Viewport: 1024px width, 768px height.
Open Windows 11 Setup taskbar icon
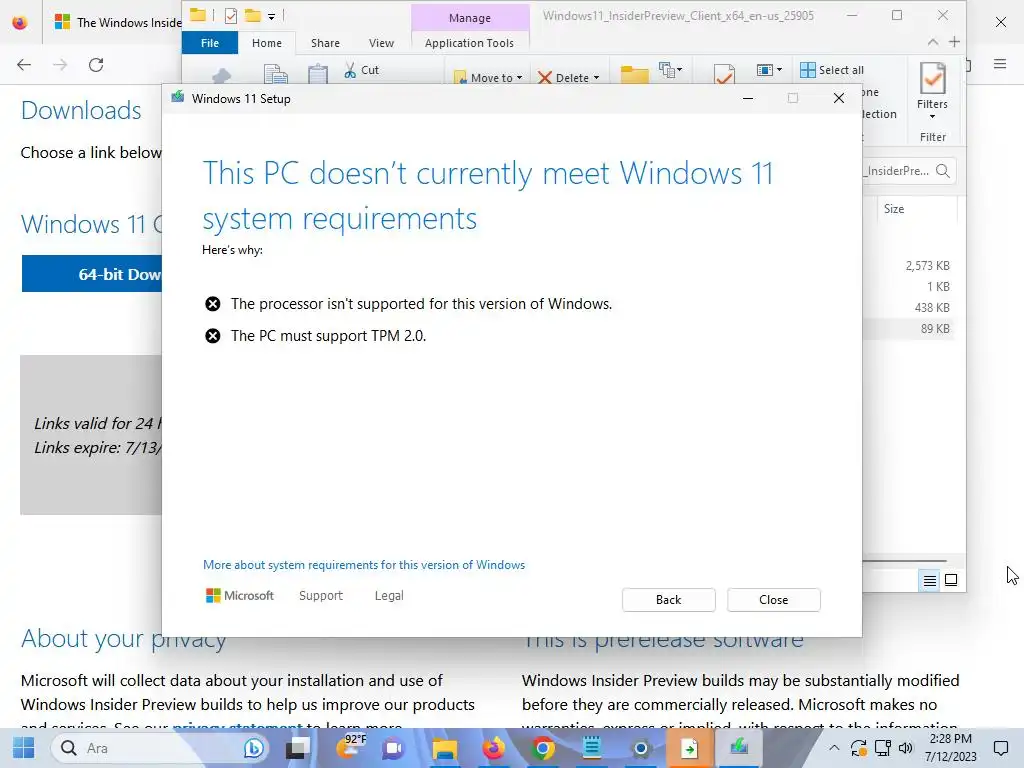(x=739, y=747)
